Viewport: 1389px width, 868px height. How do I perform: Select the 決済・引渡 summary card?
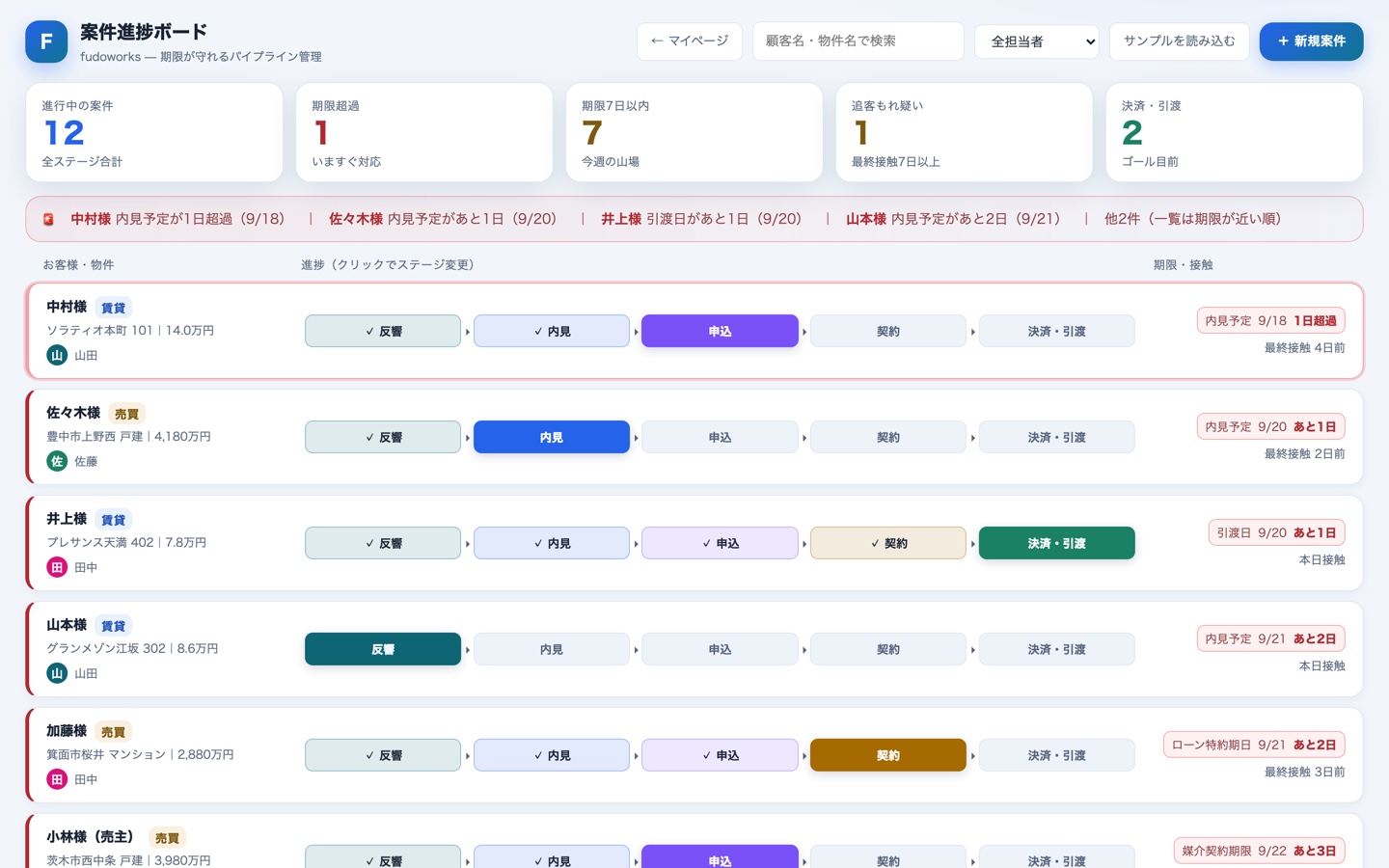click(1235, 132)
